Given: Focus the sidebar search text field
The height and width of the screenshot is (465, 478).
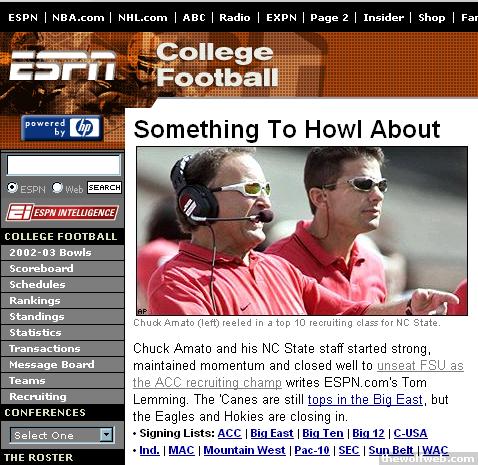Looking at the screenshot, I should (63, 165).
